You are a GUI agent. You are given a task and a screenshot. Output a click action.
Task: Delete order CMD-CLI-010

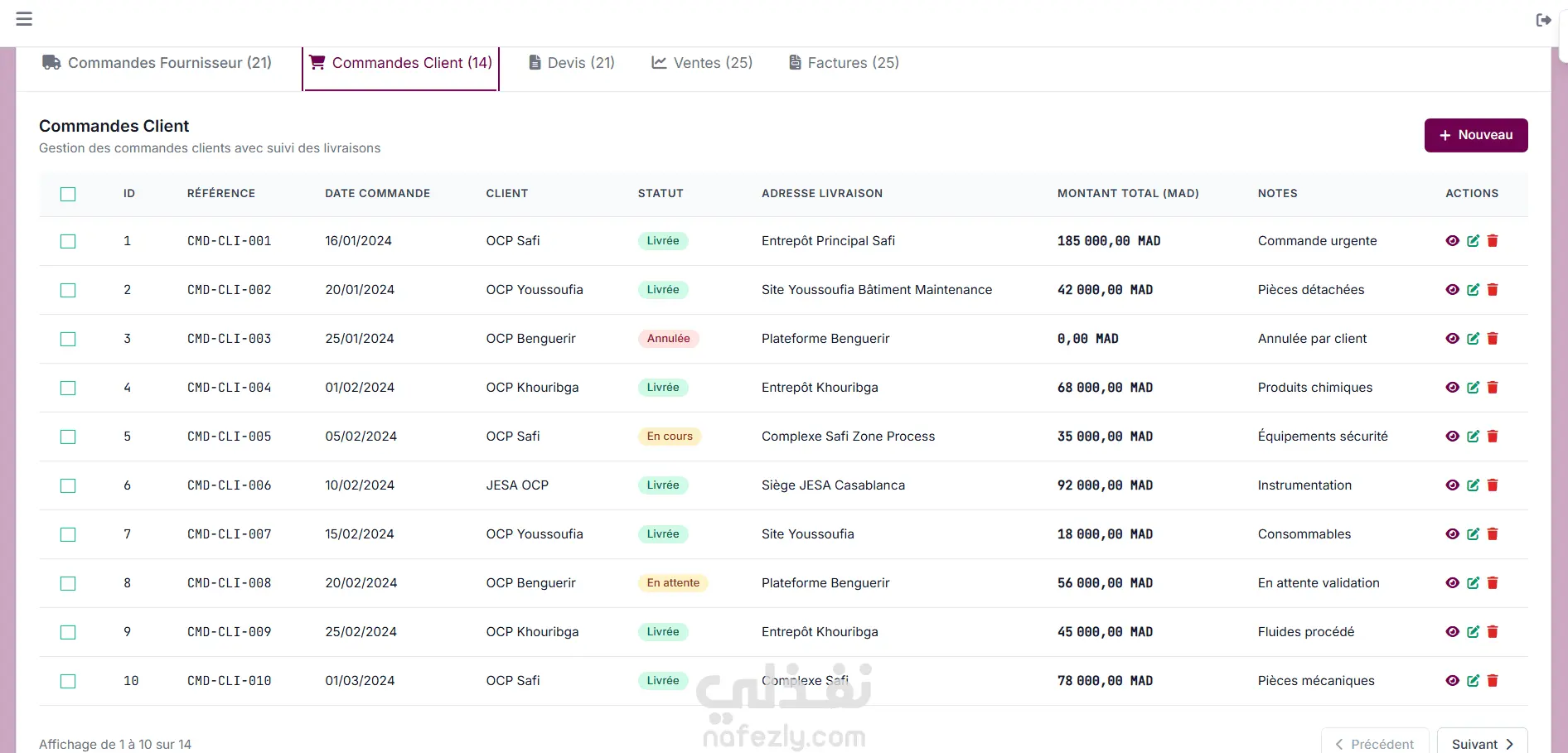coord(1493,681)
